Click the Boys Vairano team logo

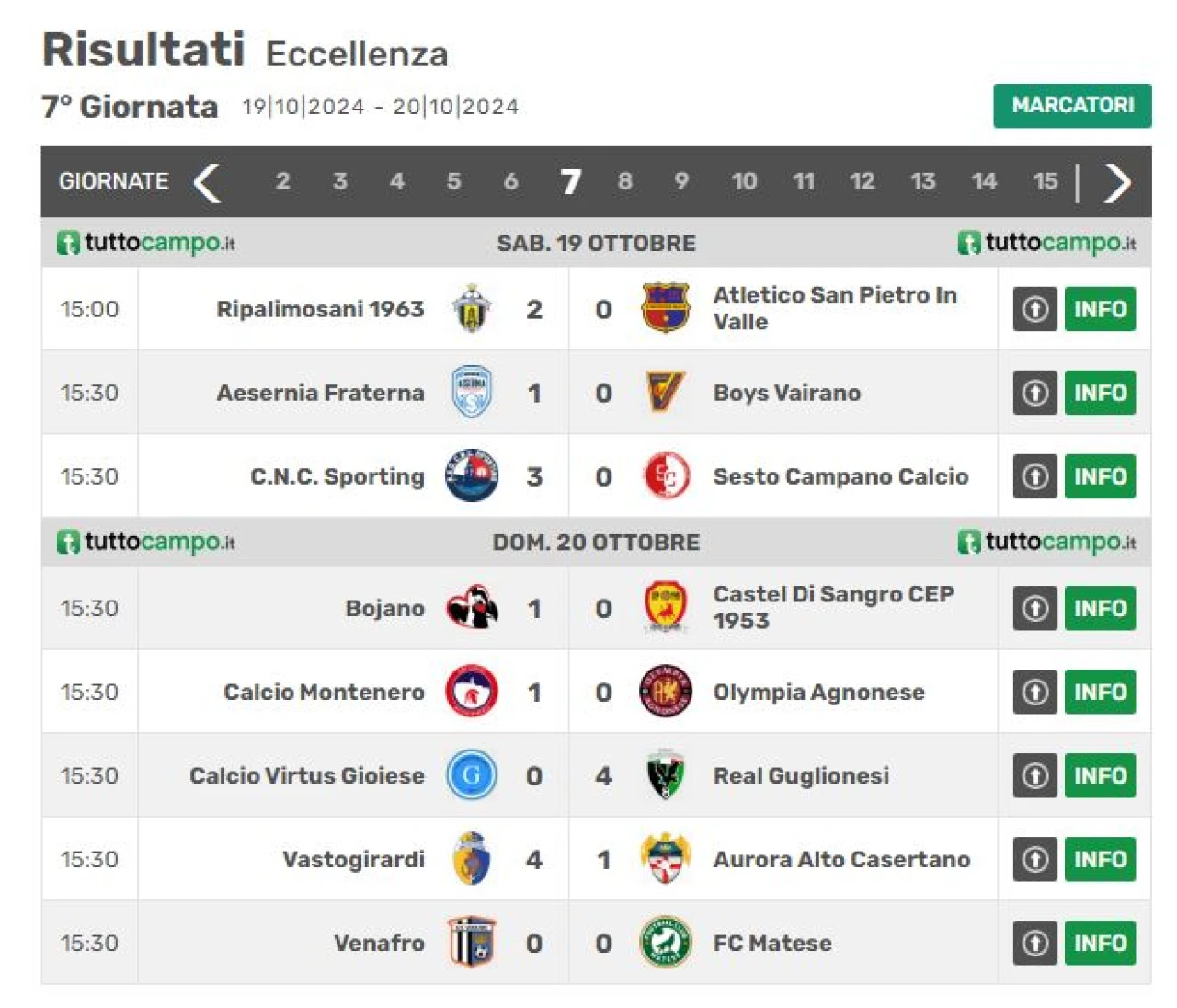665,393
